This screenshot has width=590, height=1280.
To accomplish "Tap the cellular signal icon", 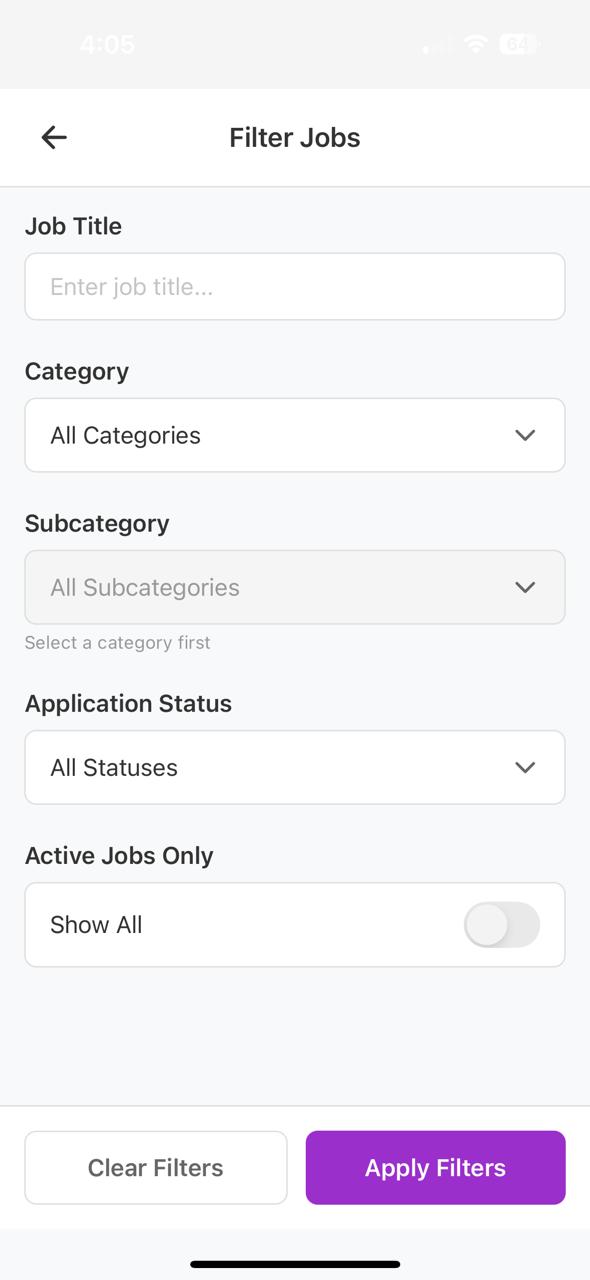I will coord(436,44).
